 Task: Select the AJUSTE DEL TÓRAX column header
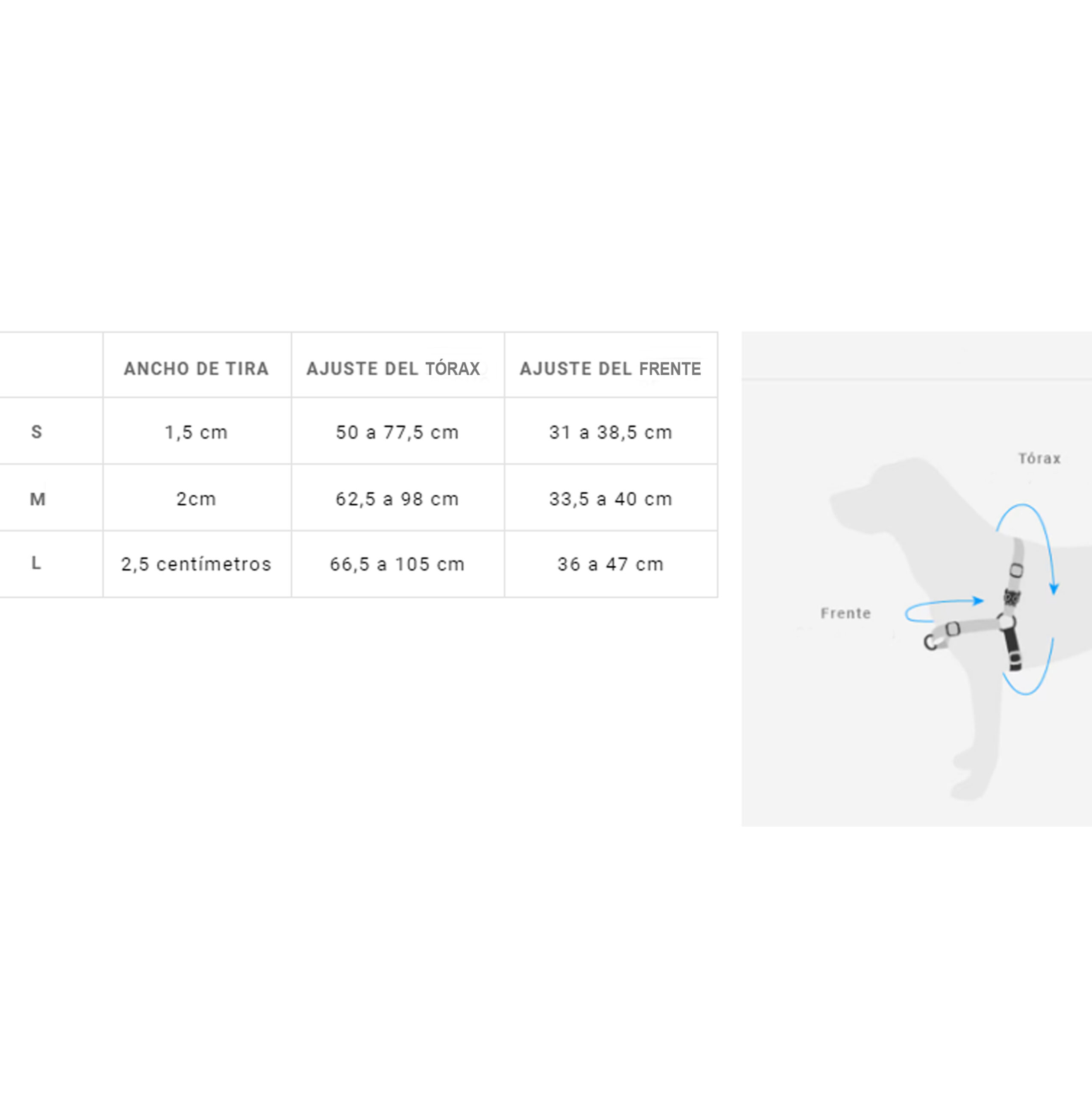tap(394, 369)
